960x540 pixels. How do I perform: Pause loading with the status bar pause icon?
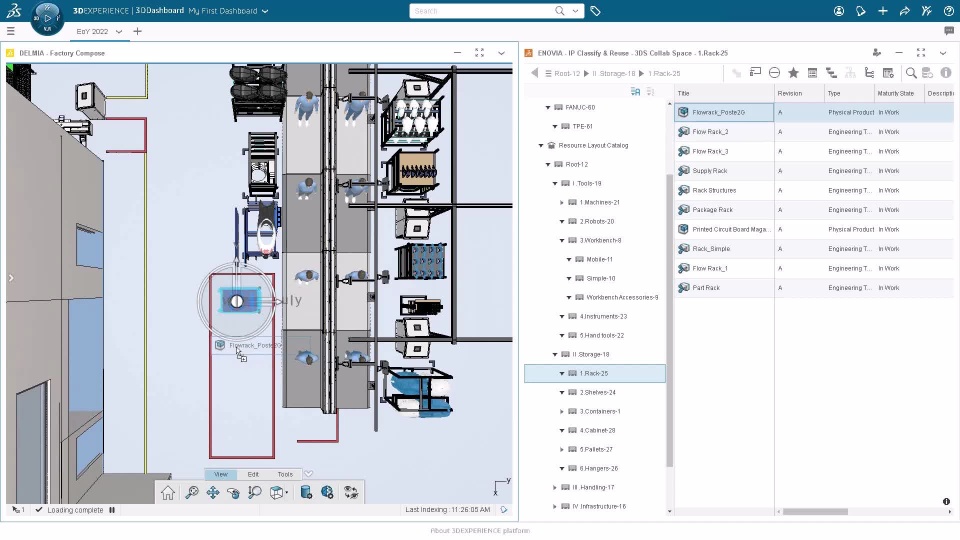coord(112,510)
